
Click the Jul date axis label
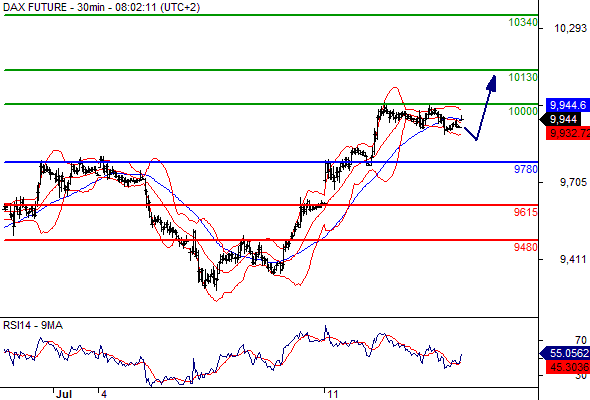(x=64, y=394)
